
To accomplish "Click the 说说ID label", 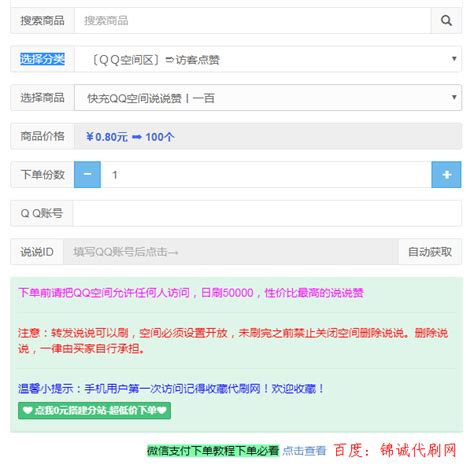I will click(x=37, y=252).
